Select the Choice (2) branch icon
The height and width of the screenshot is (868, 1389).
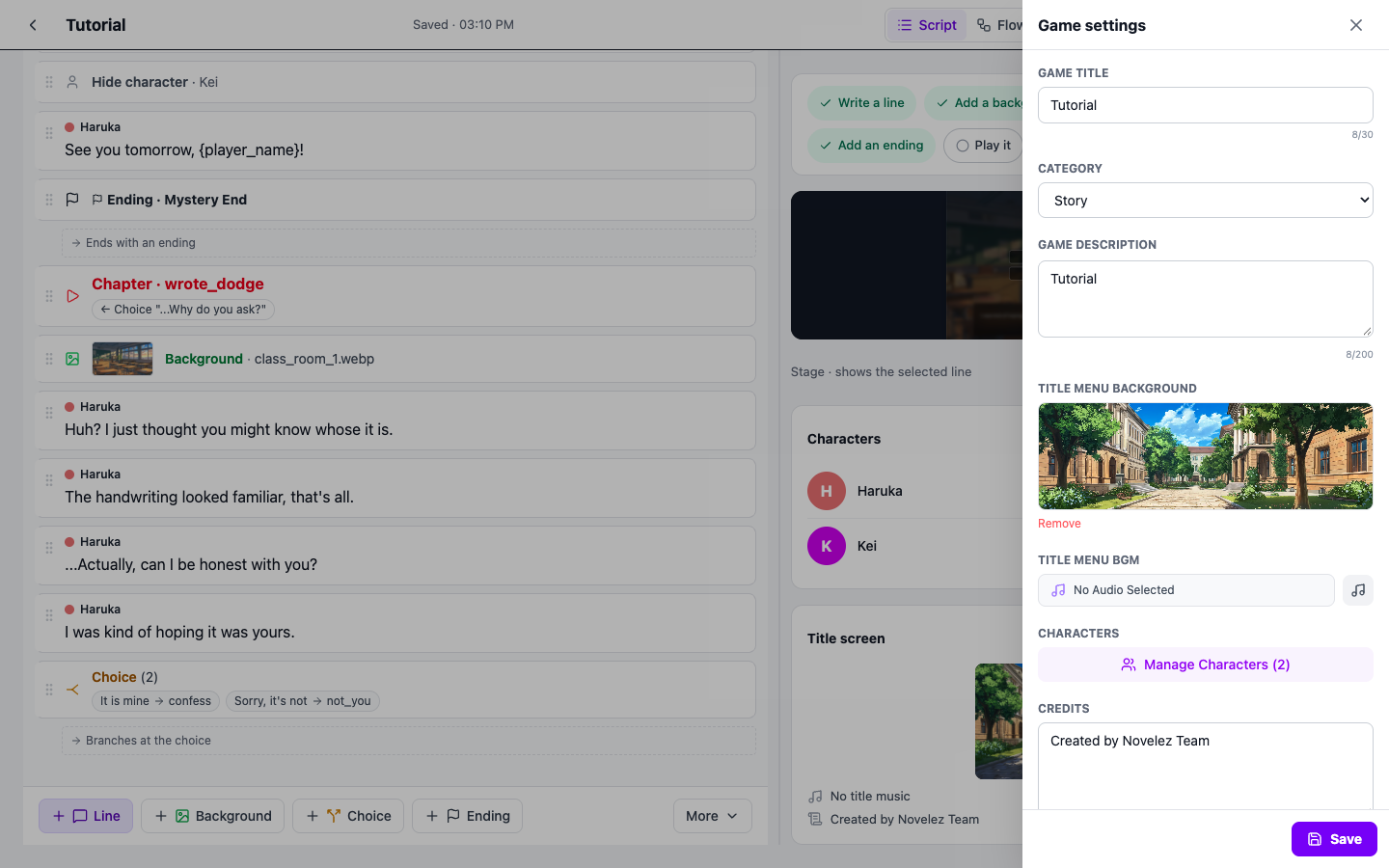coord(72,690)
